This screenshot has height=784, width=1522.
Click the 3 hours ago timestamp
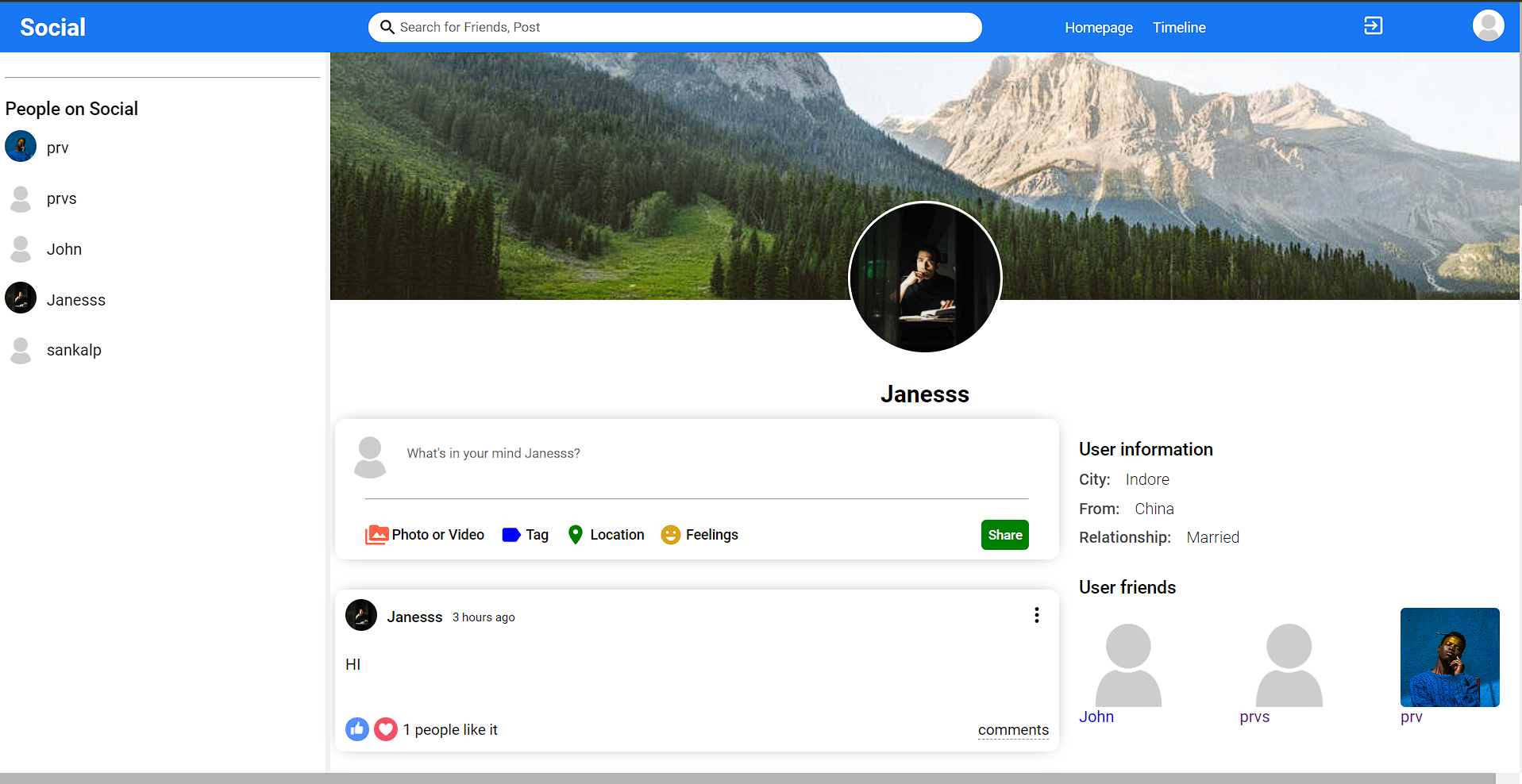484,617
